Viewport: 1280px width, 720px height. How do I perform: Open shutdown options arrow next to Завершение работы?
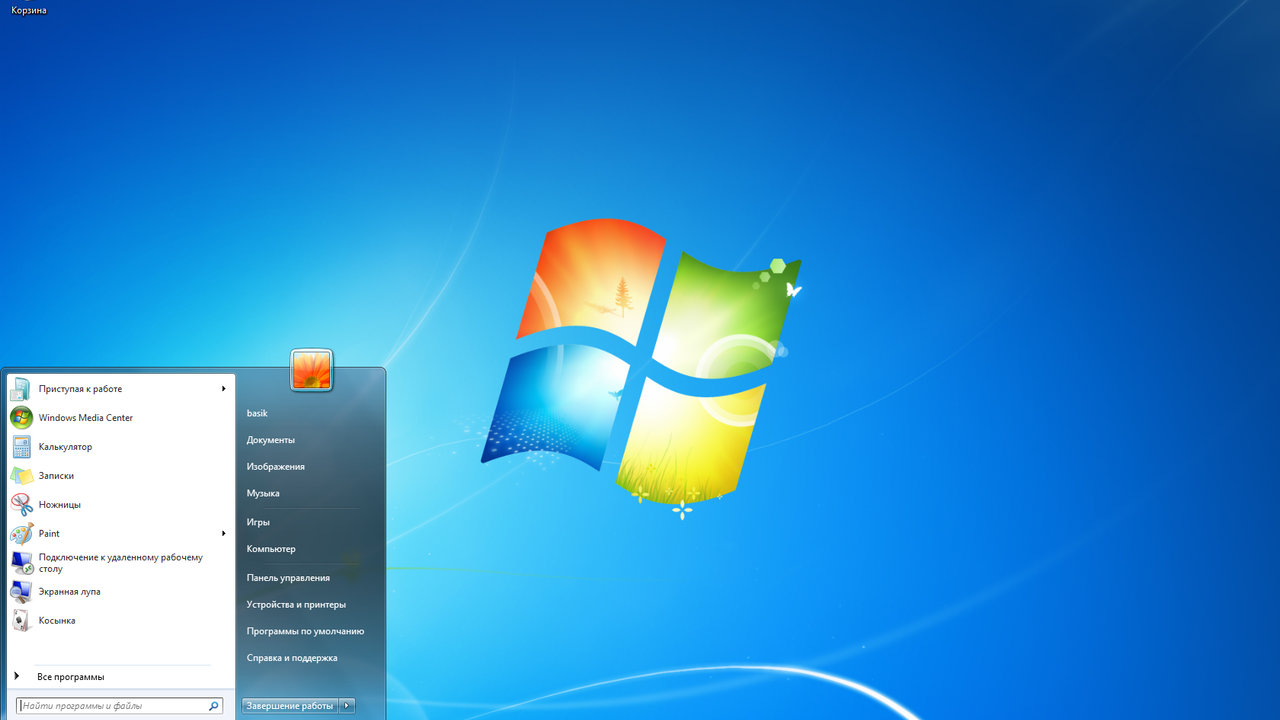click(x=347, y=706)
